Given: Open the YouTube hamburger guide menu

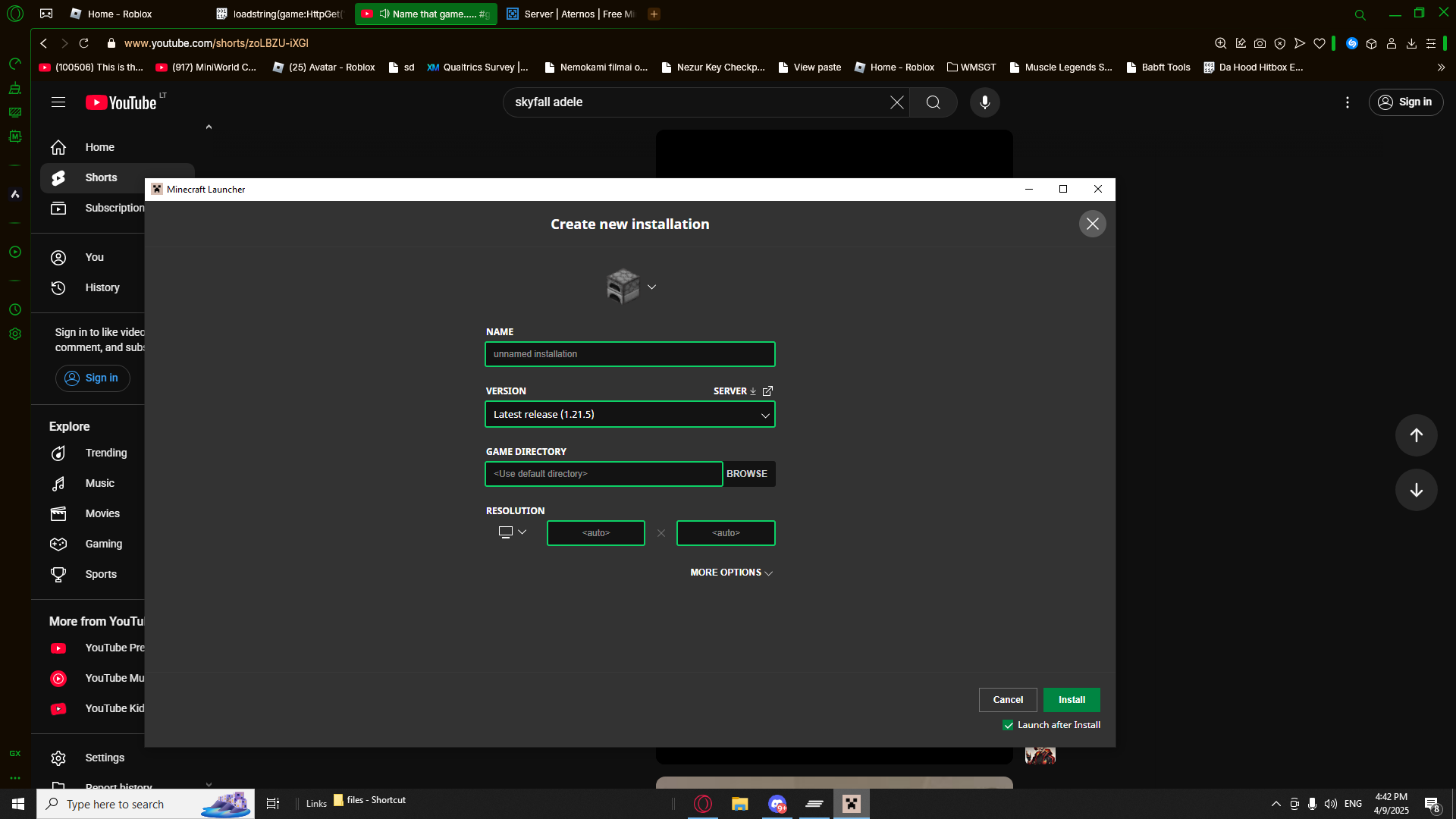Looking at the screenshot, I should [58, 102].
